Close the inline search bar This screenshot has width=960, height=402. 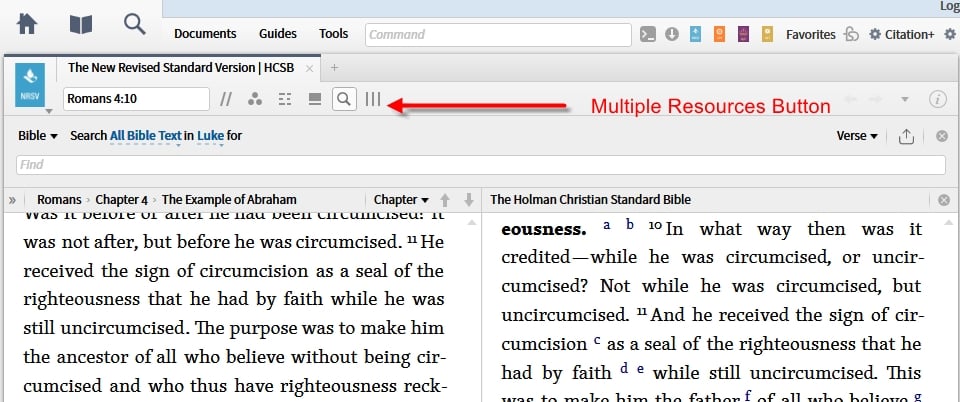[x=942, y=136]
